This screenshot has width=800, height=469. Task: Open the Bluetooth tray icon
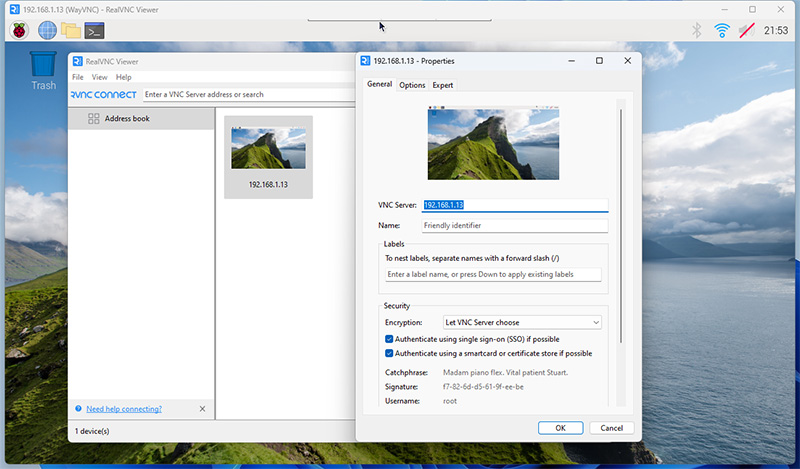pos(696,31)
